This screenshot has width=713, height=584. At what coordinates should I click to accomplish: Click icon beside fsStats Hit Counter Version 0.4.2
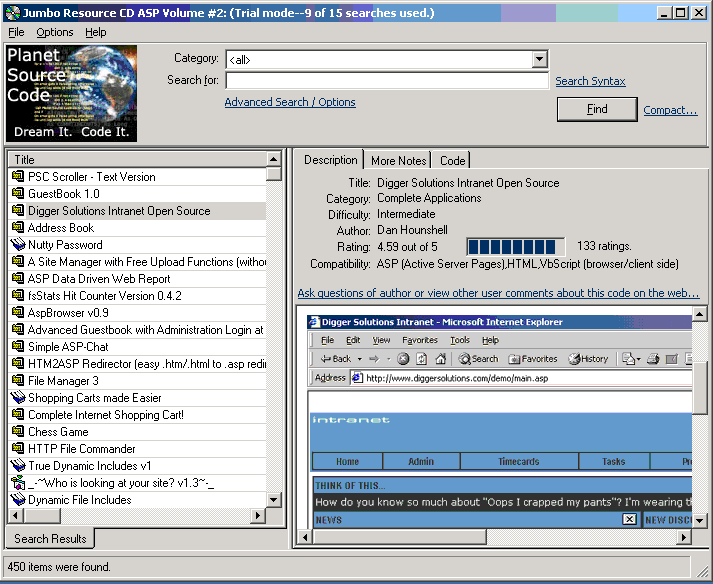18,296
